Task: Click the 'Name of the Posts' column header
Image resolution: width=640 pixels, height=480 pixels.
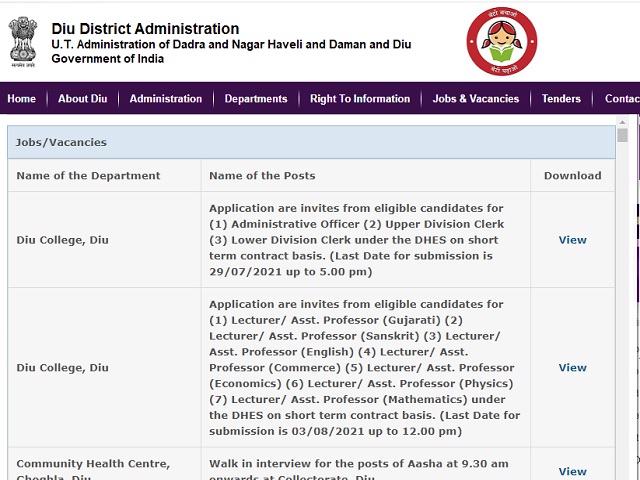Action: 262,176
